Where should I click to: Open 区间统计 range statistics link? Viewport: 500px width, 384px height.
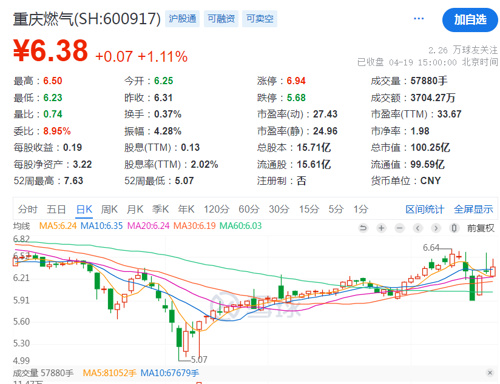425,209
